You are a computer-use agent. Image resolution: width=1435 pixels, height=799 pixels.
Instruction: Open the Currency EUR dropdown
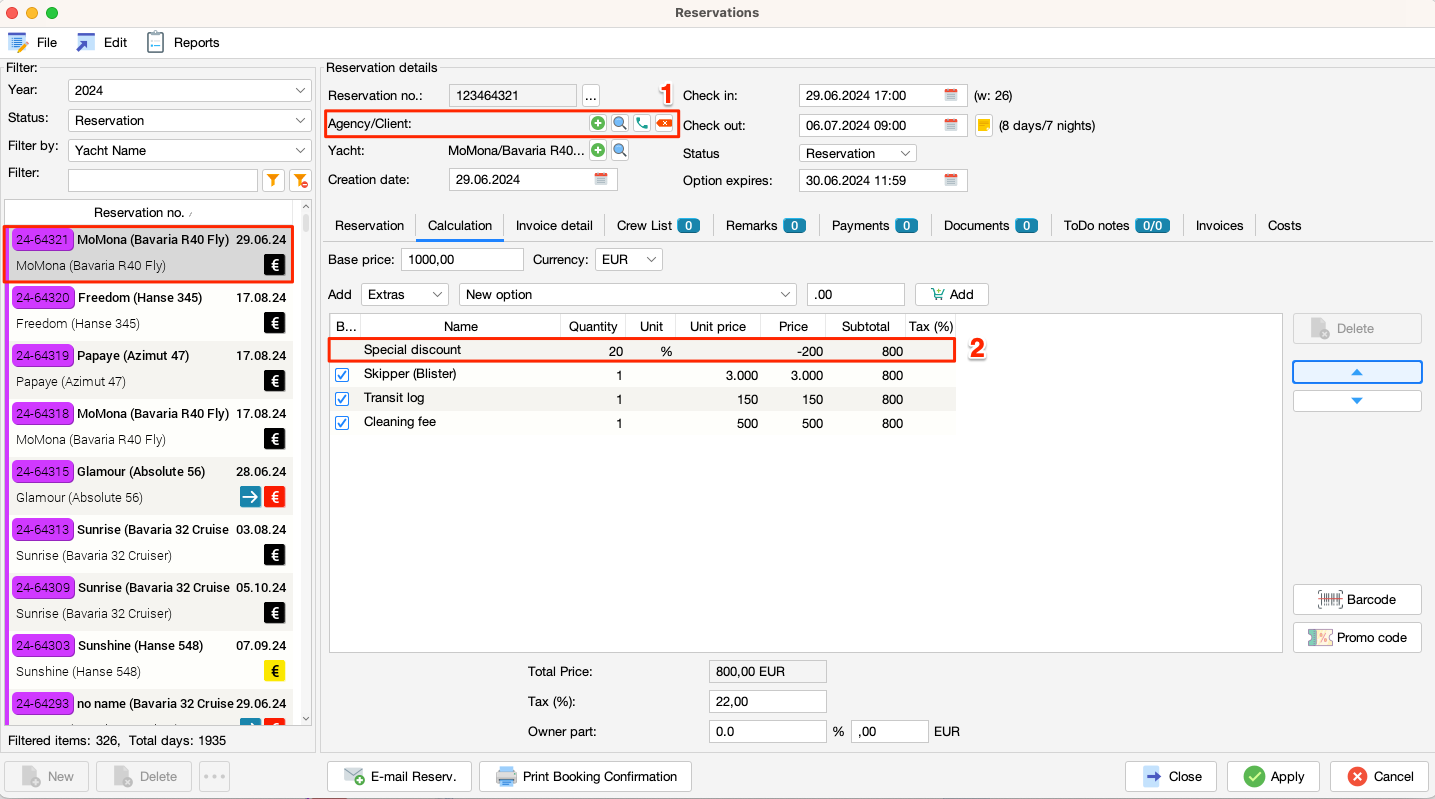tap(629, 259)
